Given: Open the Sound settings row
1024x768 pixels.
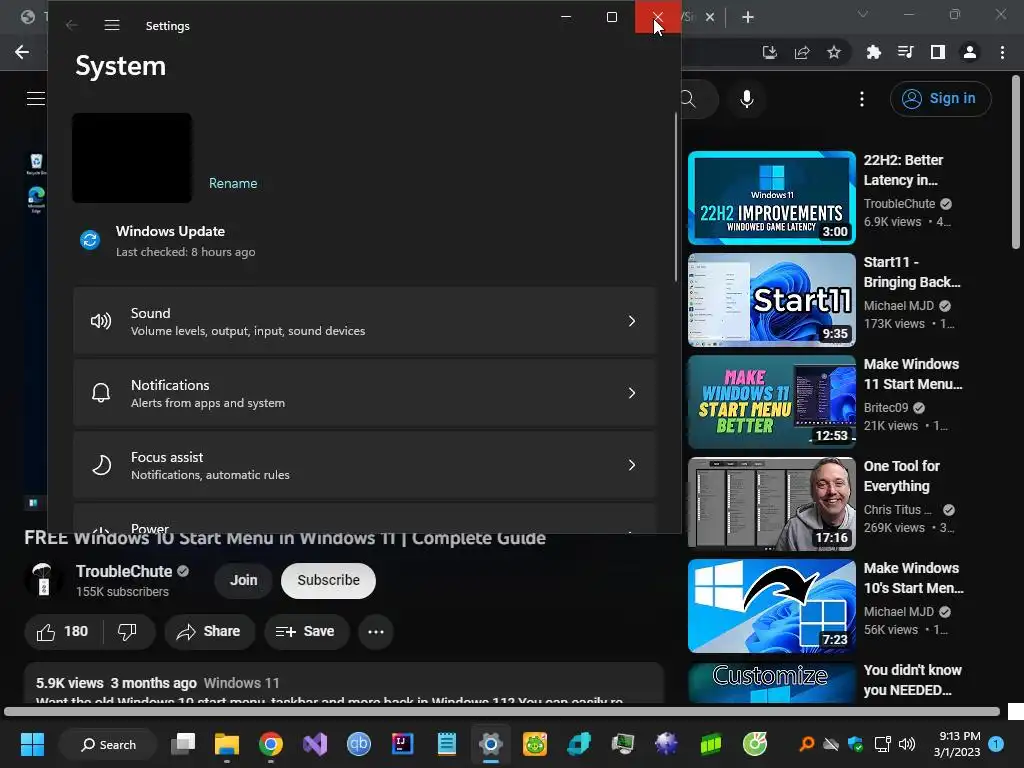Looking at the screenshot, I should coord(364,321).
